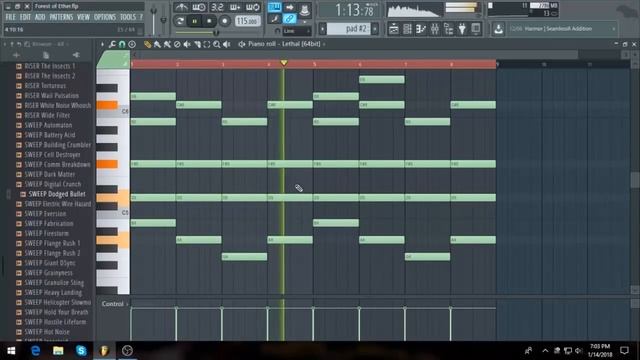Expand the hint bar arrow after Harmor

(613, 29)
